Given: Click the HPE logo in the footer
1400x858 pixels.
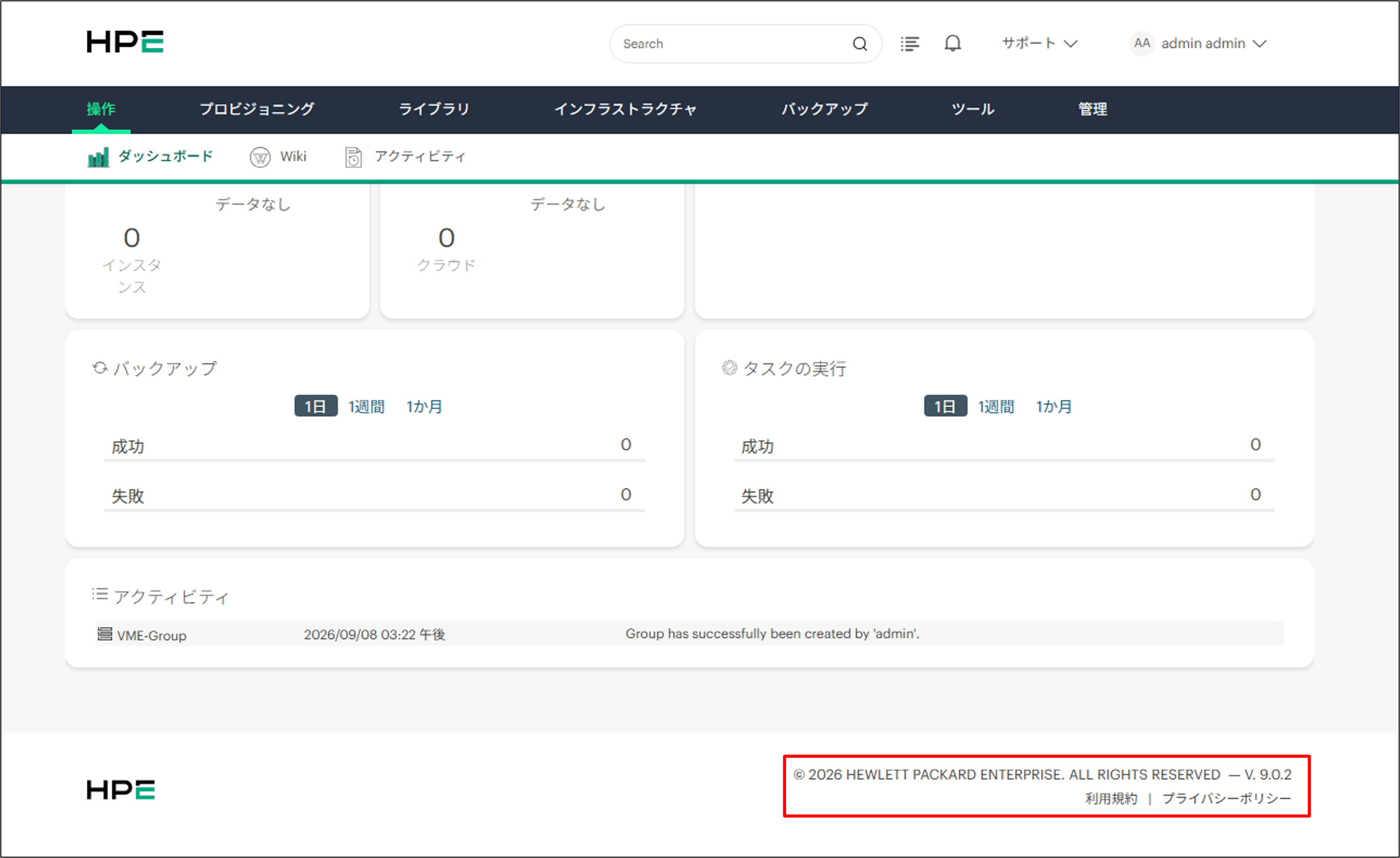Looking at the screenshot, I should [121, 790].
